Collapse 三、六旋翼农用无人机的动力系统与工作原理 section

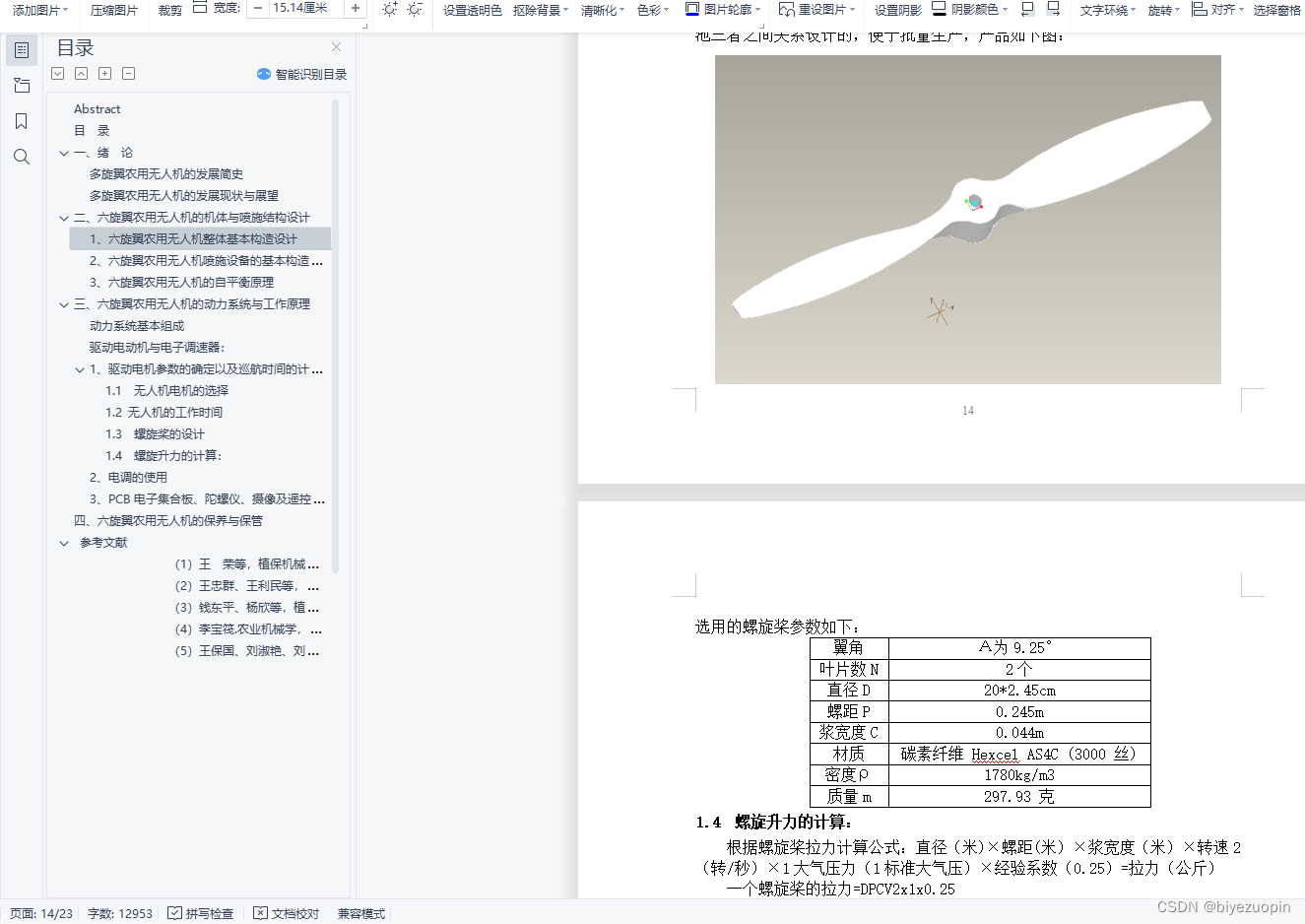click(x=64, y=304)
